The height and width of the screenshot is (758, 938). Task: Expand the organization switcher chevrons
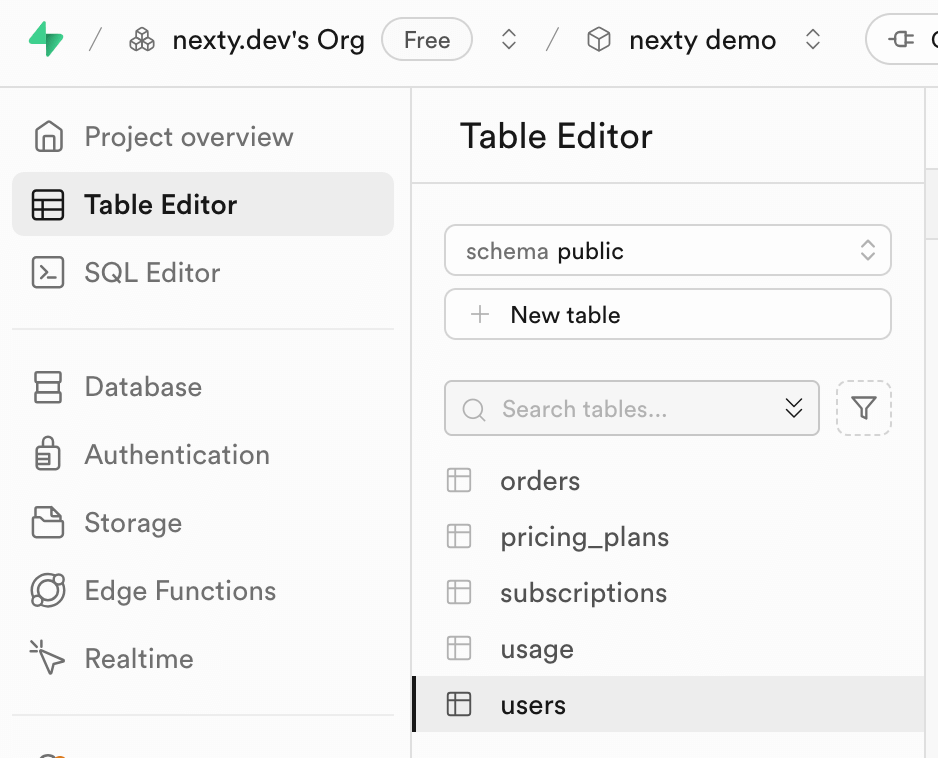pyautogui.click(x=509, y=40)
